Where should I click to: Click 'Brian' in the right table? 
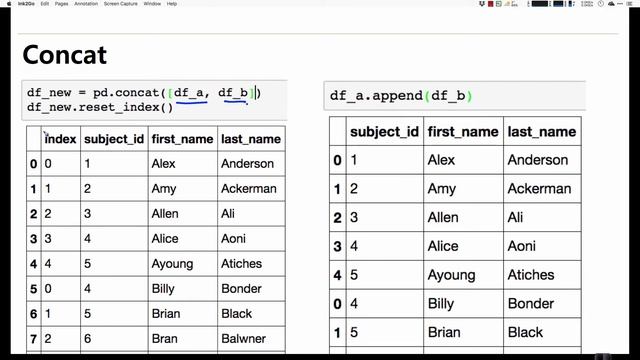click(444, 332)
